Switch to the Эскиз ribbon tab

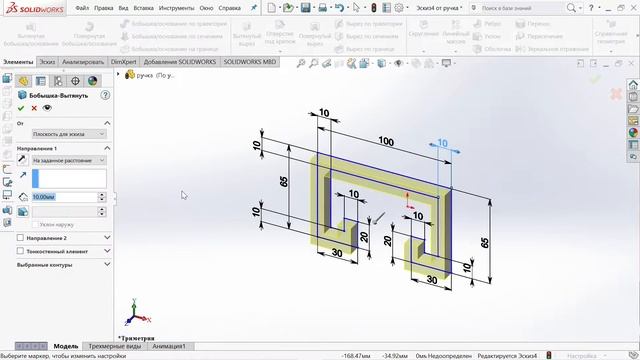pyautogui.click(x=47, y=62)
